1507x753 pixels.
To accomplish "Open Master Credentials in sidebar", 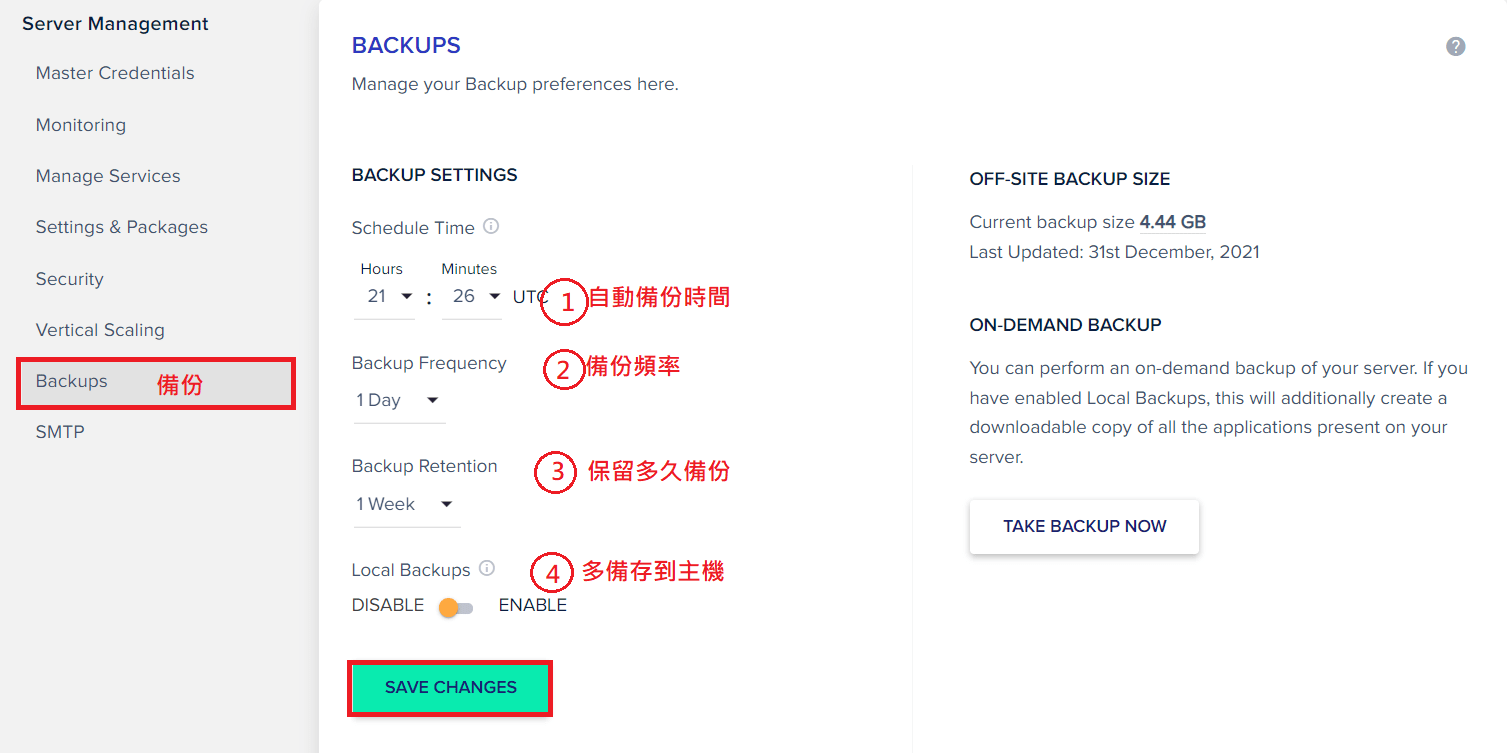I will [x=115, y=73].
